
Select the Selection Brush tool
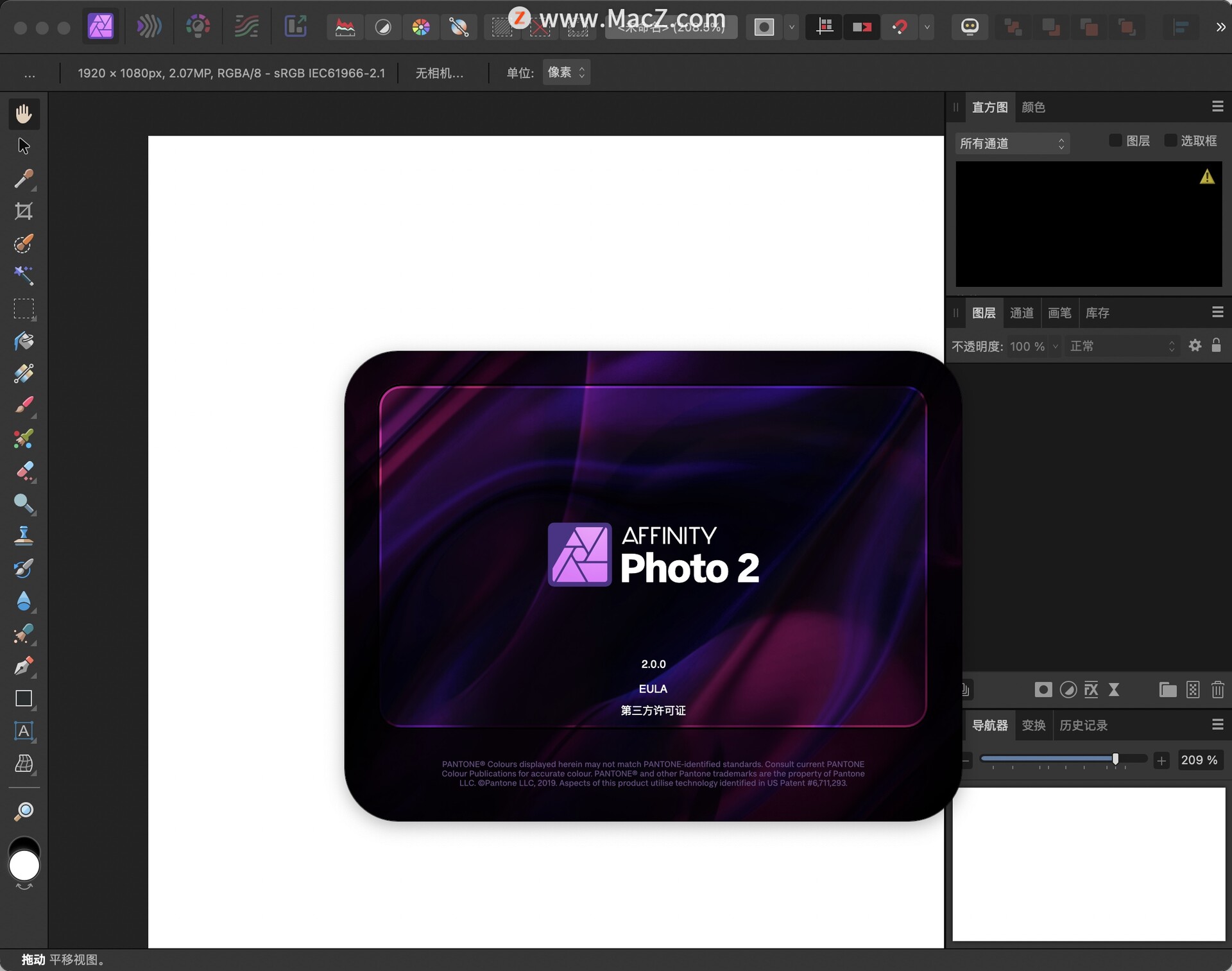pyautogui.click(x=24, y=244)
